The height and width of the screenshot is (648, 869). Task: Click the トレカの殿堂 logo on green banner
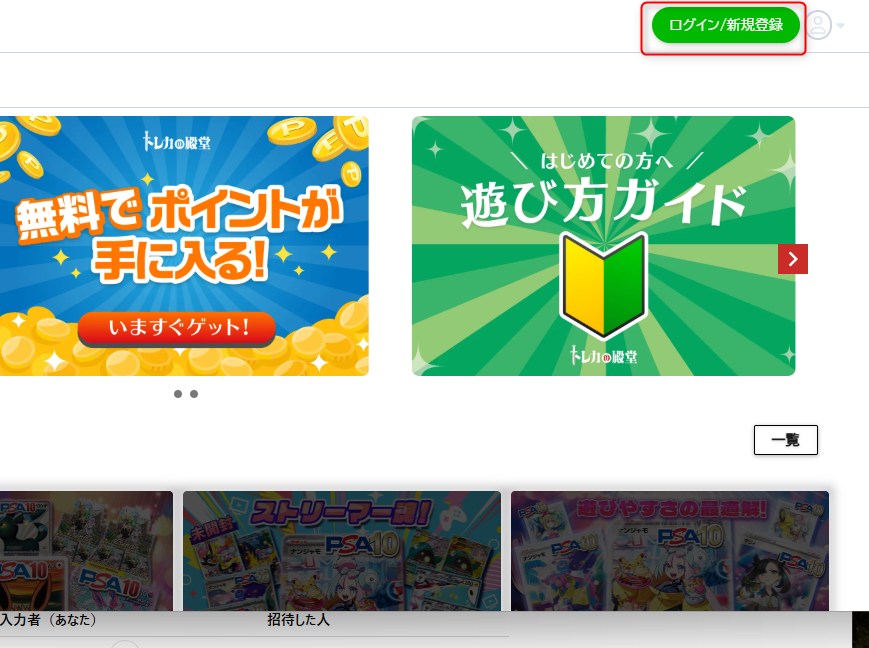[x=604, y=355]
